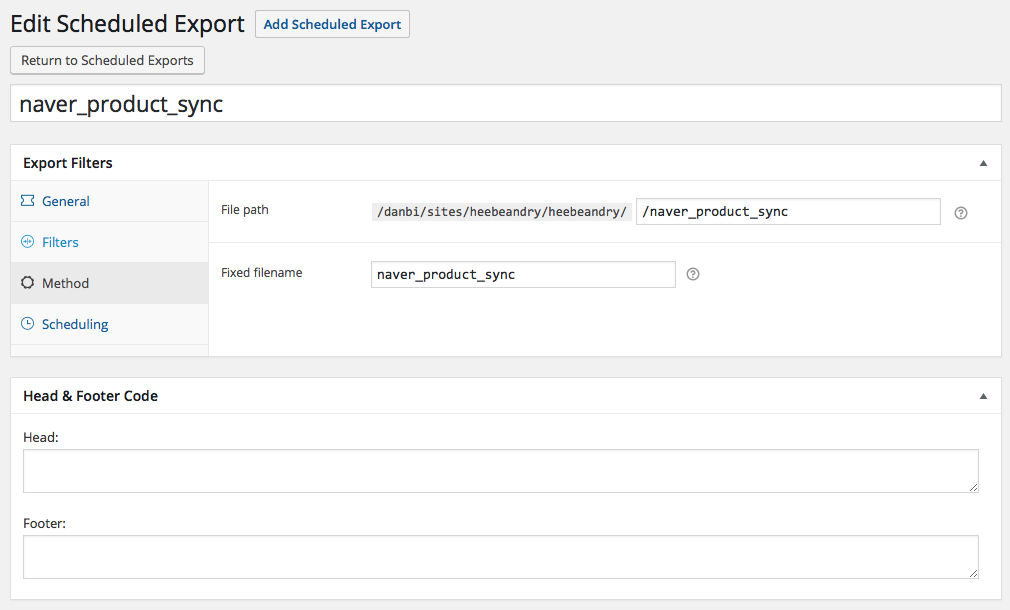Click the filter icon beside Filters

[27, 242]
